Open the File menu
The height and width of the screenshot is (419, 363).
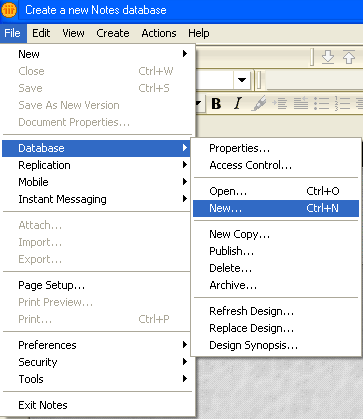pos(13,33)
